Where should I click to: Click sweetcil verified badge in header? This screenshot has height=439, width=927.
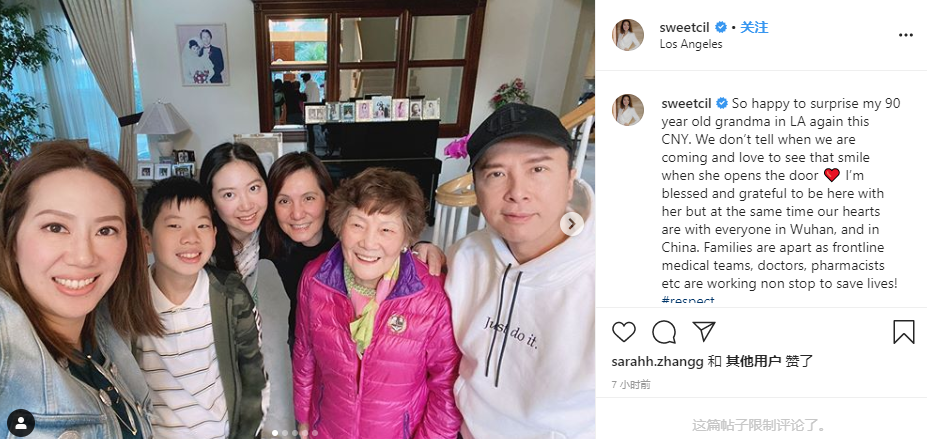721,27
